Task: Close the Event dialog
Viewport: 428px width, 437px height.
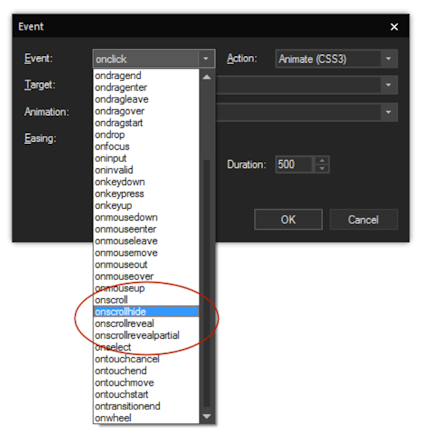Action: click(394, 27)
